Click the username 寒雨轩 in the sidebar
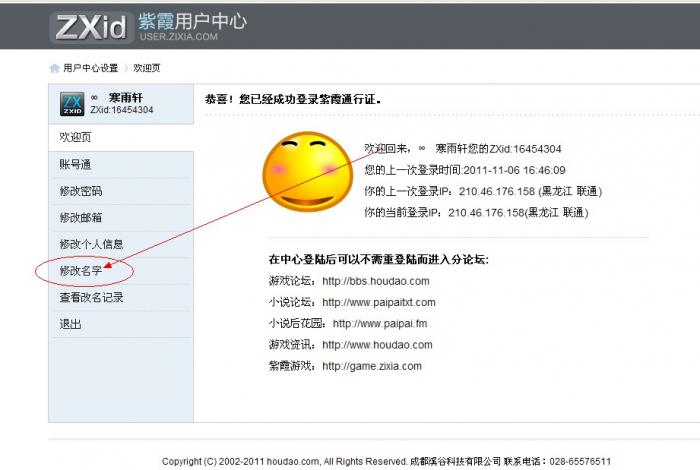The height and width of the screenshot is (470, 700). [x=125, y=97]
